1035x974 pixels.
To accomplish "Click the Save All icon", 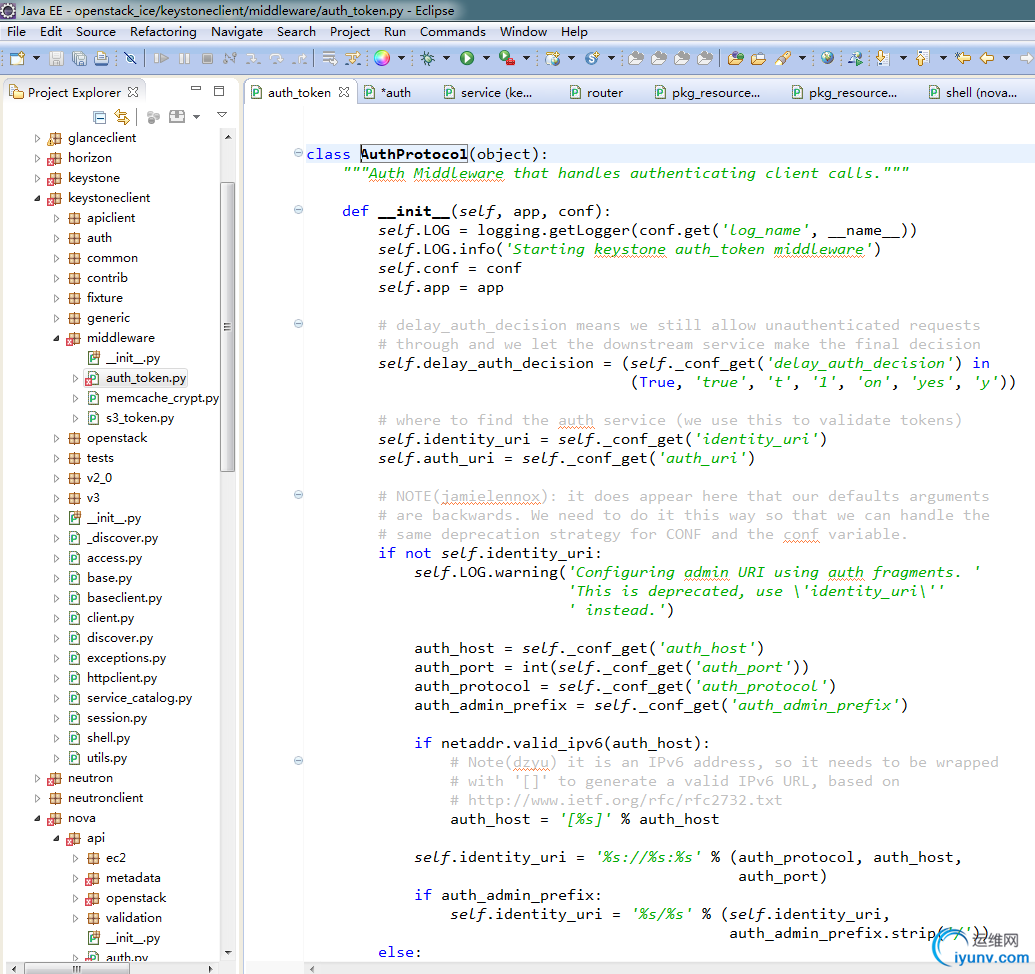I will (79, 59).
